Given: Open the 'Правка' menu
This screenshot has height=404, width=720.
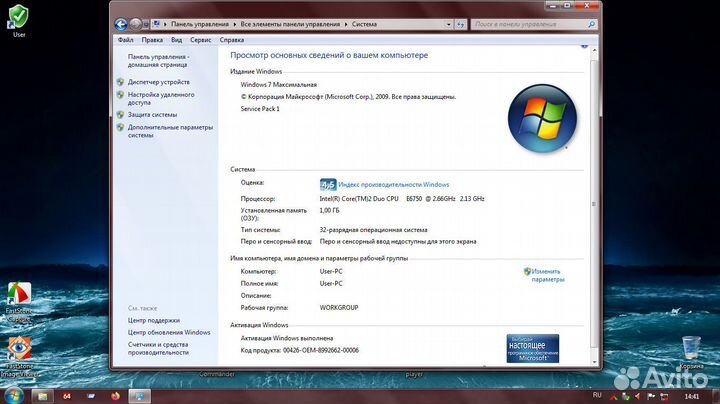Looking at the screenshot, I should click(152, 40).
